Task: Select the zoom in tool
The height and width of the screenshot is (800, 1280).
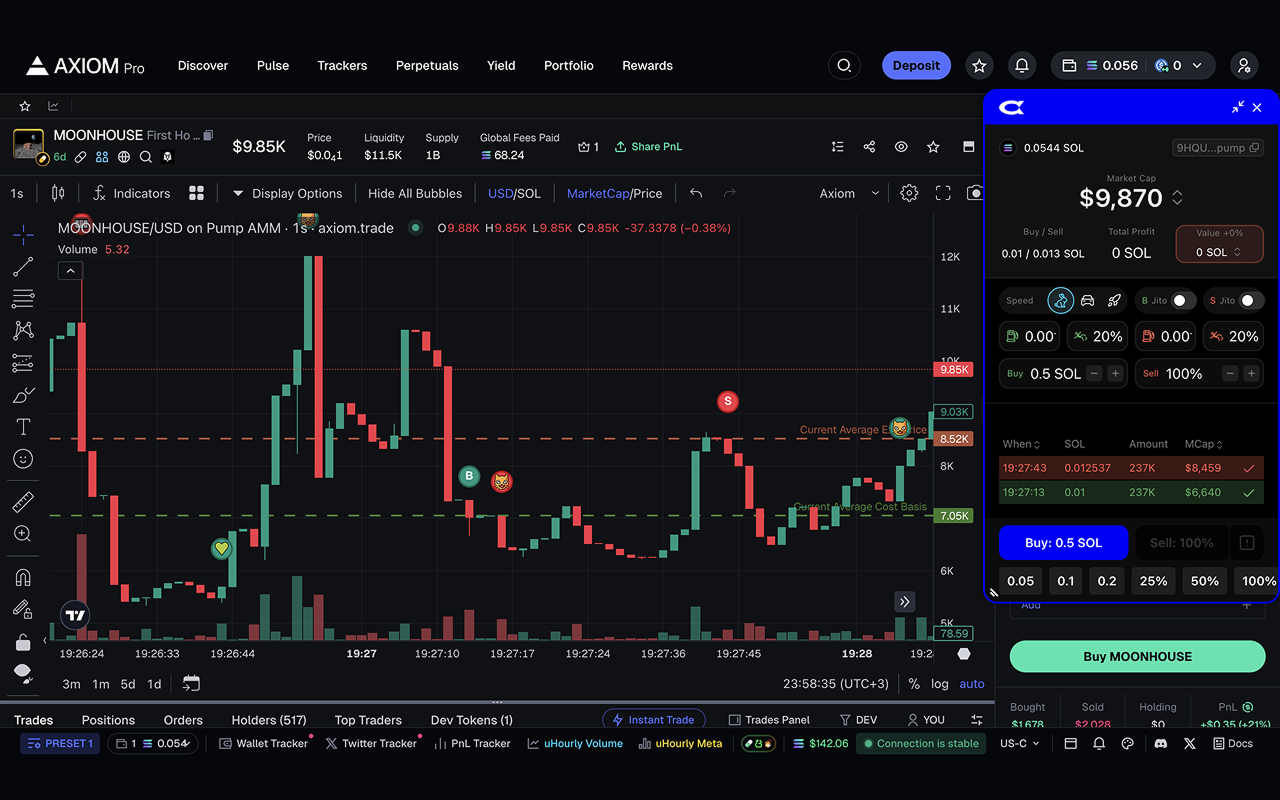Action: tap(23, 534)
